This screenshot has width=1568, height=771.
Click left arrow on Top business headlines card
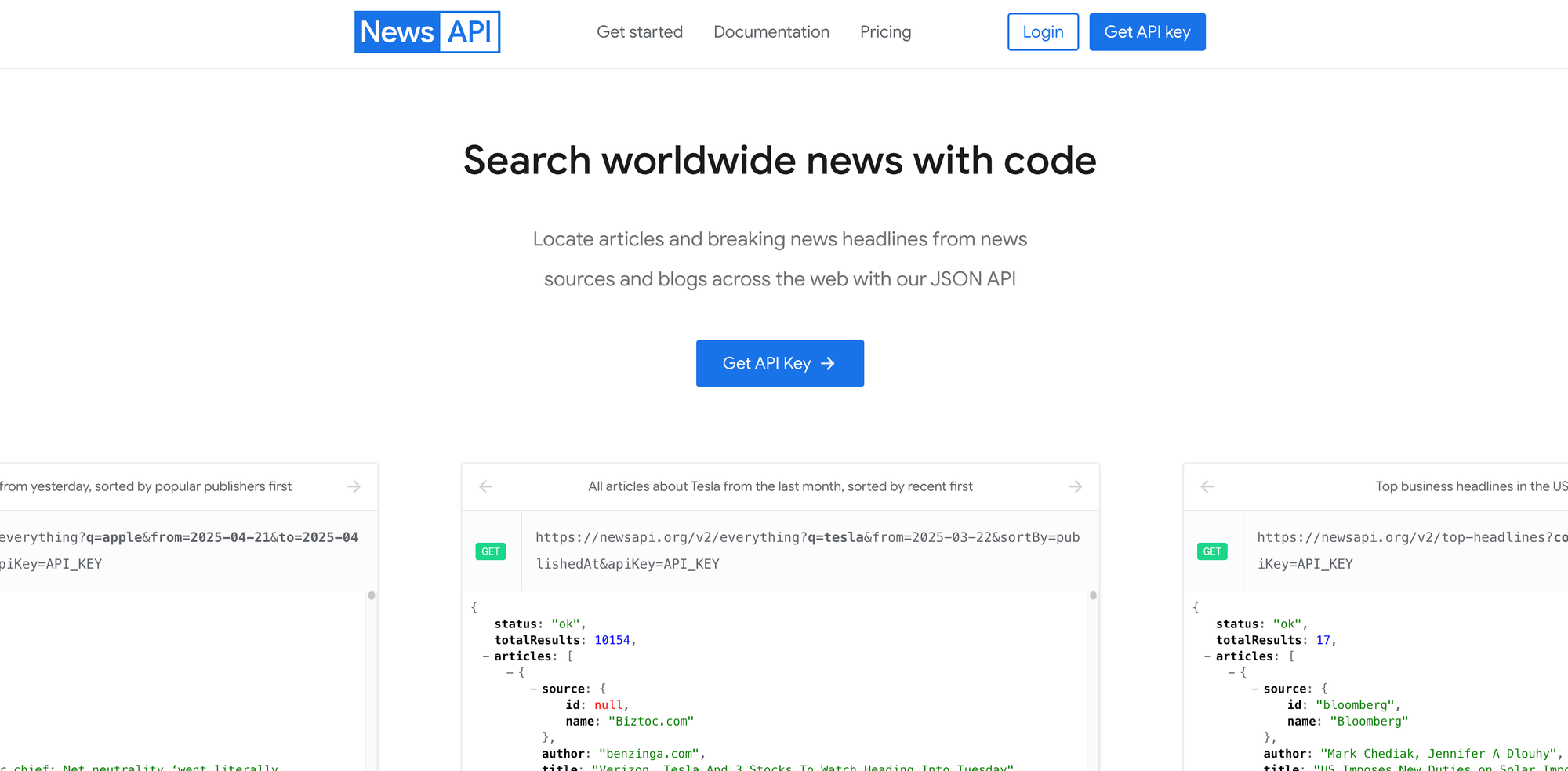point(1207,486)
